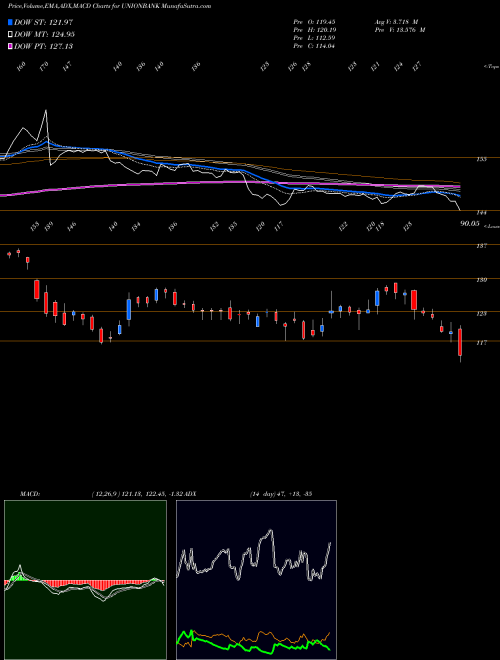Click the '137' price axis label

coord(481,246)
